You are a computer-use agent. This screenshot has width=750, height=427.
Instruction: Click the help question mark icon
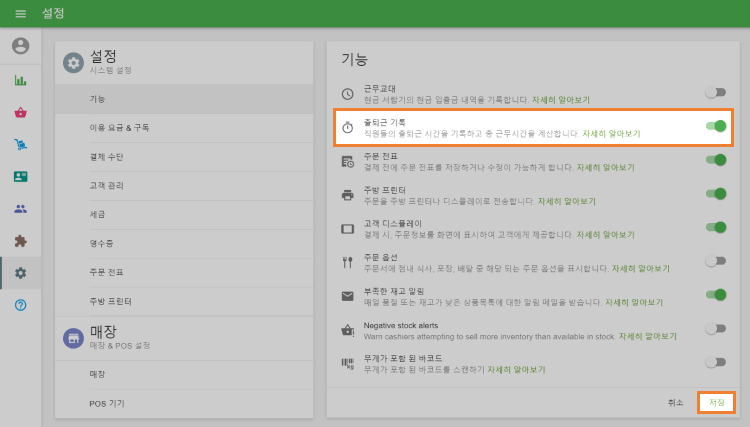(20, 305)
